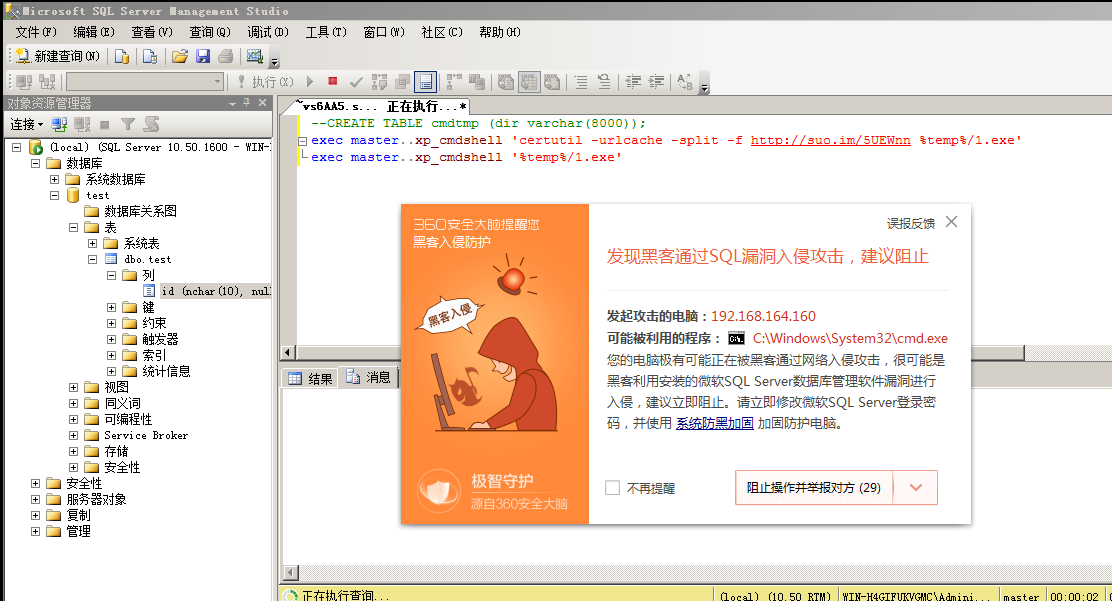This screenshot has width=1112, height=601.
Task: Open the available databases combo box
Action: (145, 82)
